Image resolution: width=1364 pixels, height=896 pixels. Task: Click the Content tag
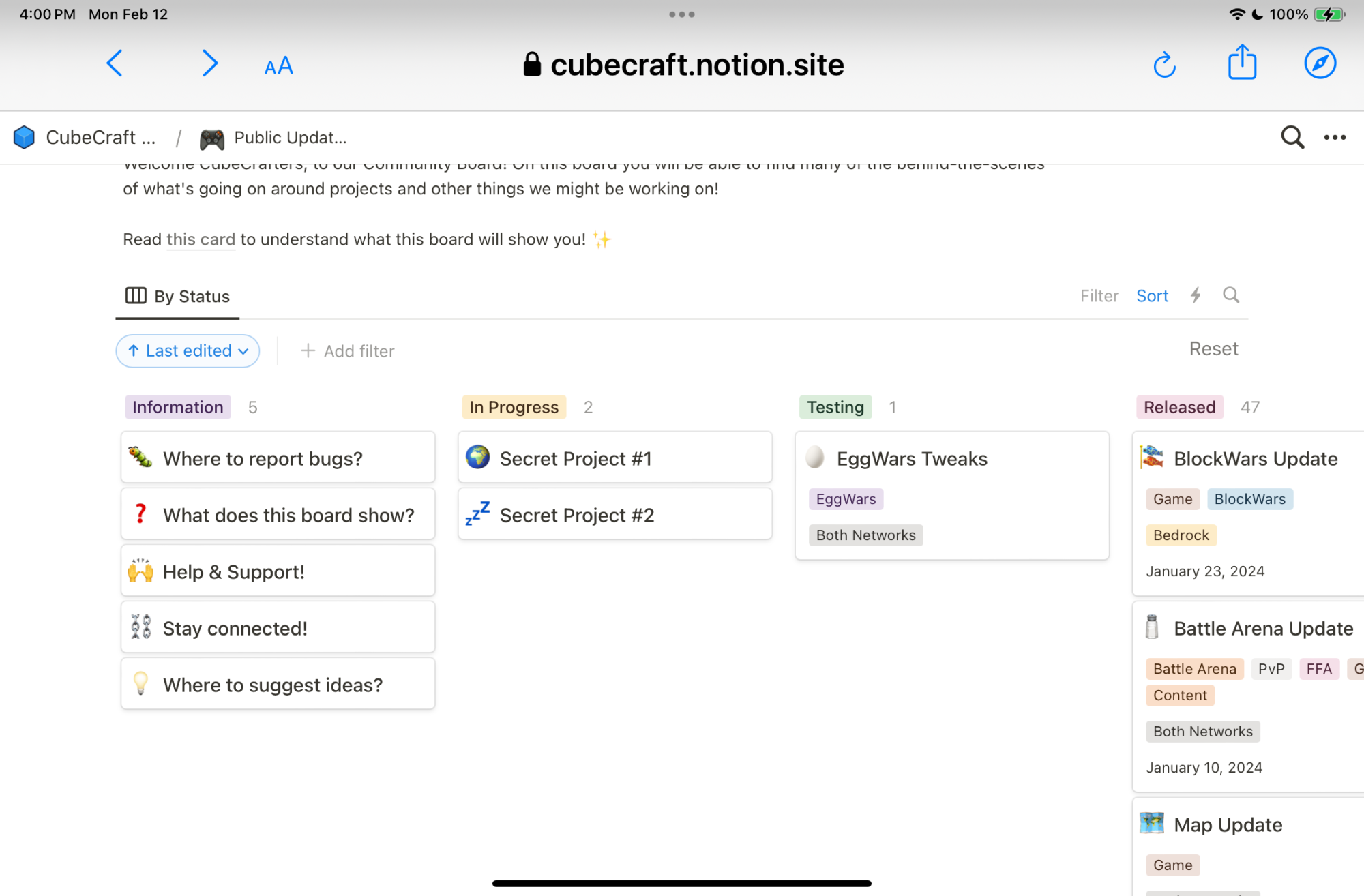tap(1180, 696)
